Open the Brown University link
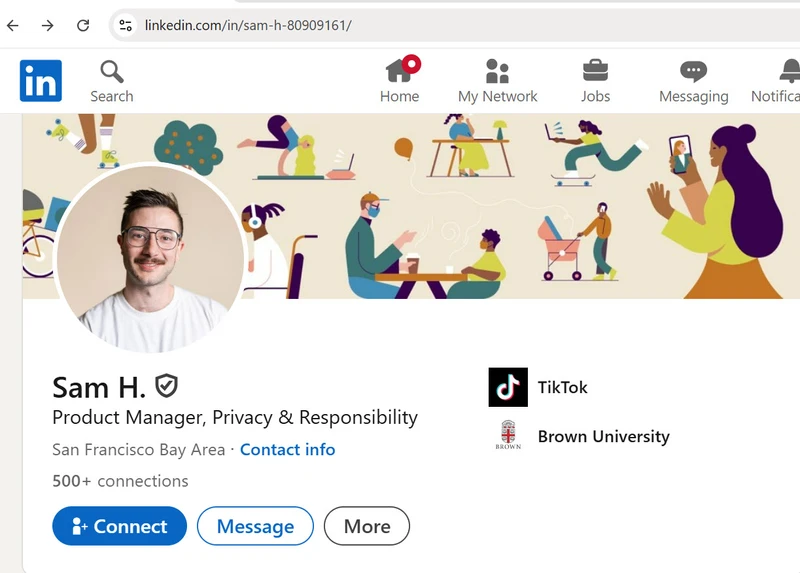800x573 pixels. point(603,436)
